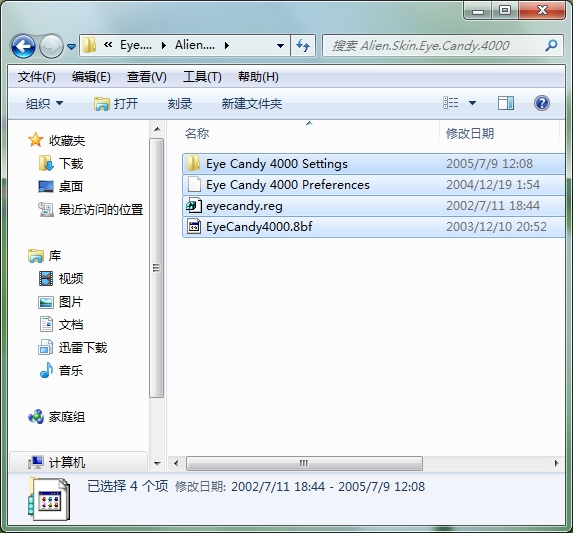This screenshot has width=573, height=533.
Task: Sort by the 修改日期 column header
Action: pyautogui.click(x=470, y=134)
